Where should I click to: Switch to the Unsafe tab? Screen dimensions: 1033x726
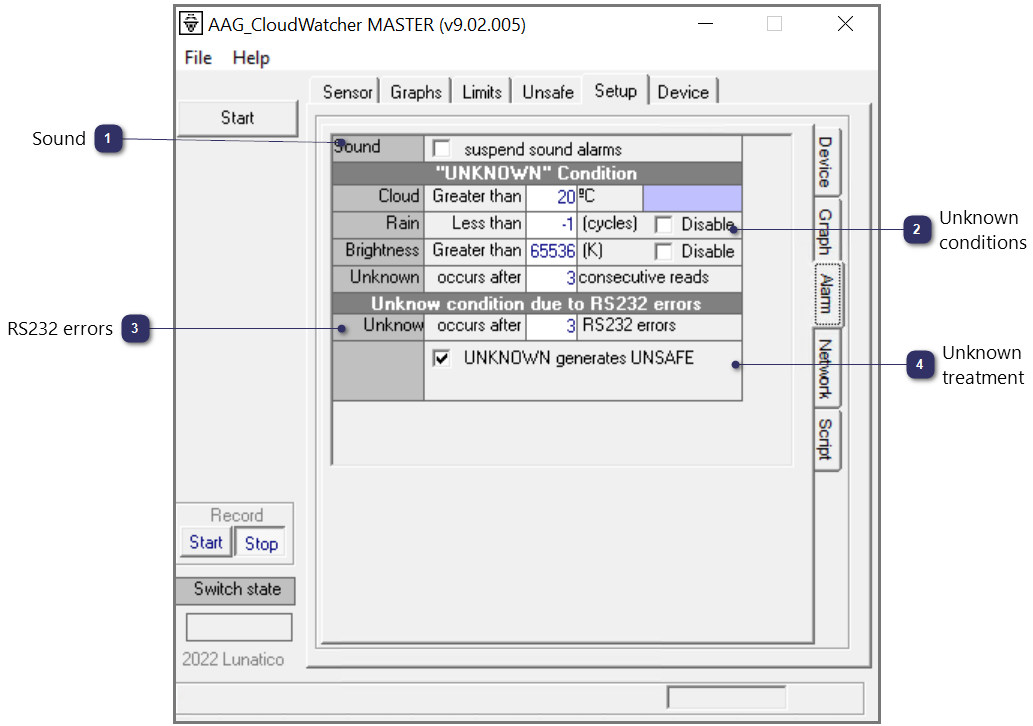[547, 92]
